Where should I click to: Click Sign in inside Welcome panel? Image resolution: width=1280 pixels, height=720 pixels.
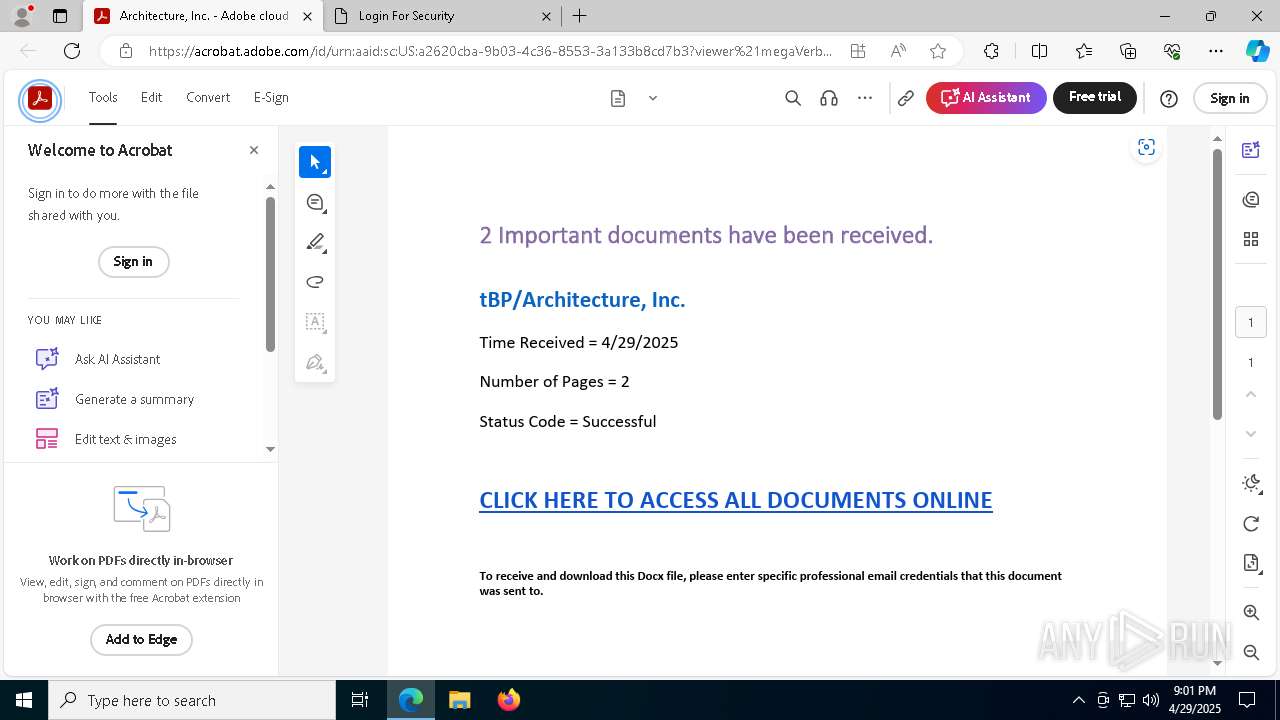pyautogui.click(x=133, y=262)
